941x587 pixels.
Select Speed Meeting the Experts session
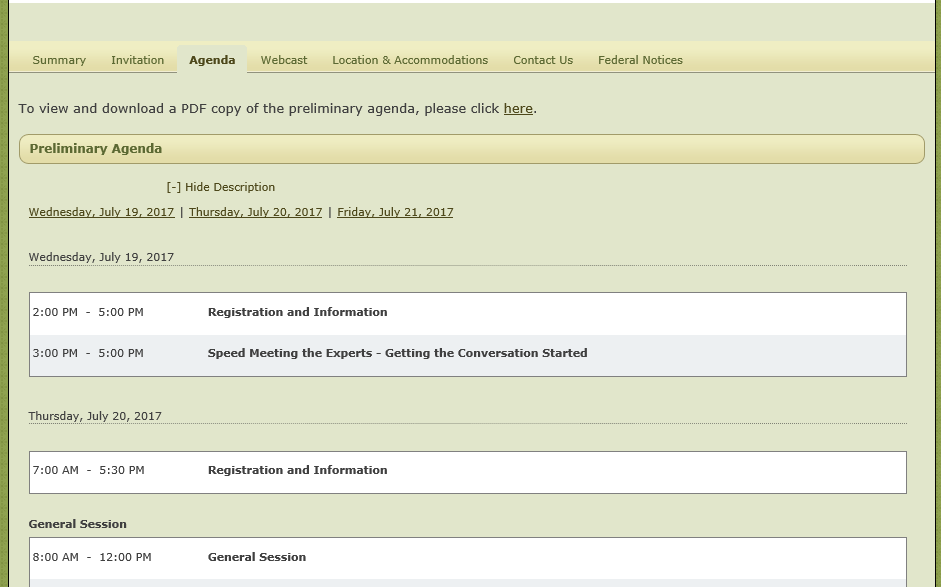[x=397, y=353]
